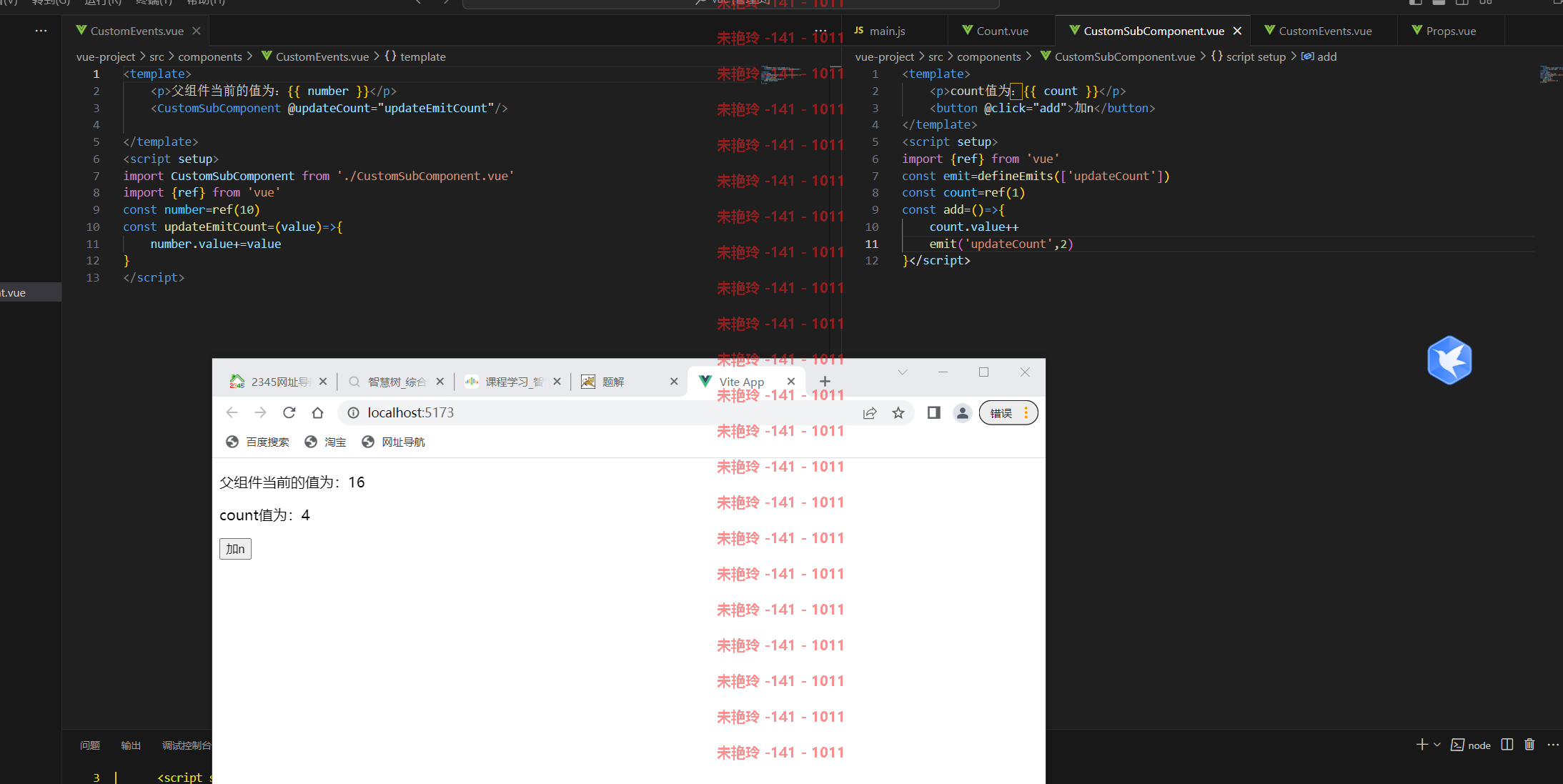The image size is (1563, 784).
Task: Toggle secondary sidebar layout icon
Action: click(1462, 3)
